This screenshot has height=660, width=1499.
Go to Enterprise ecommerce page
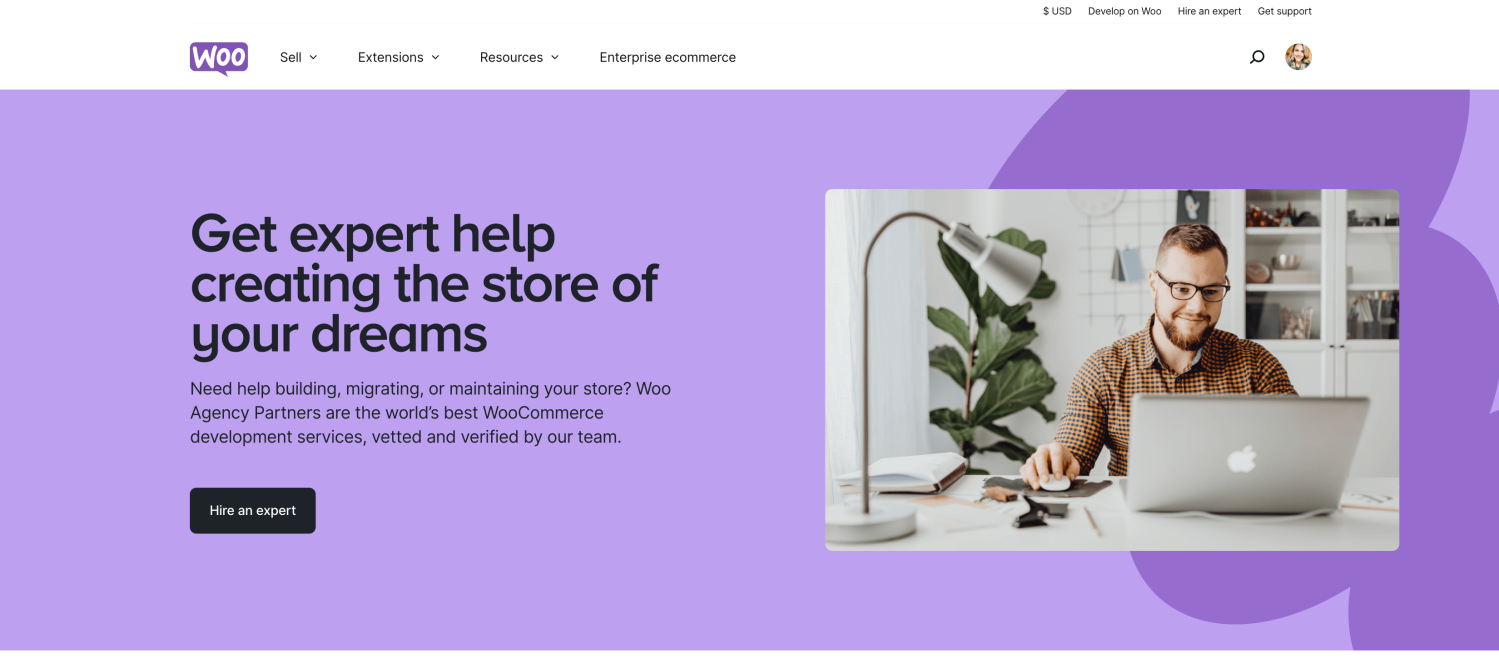[667, 57]
